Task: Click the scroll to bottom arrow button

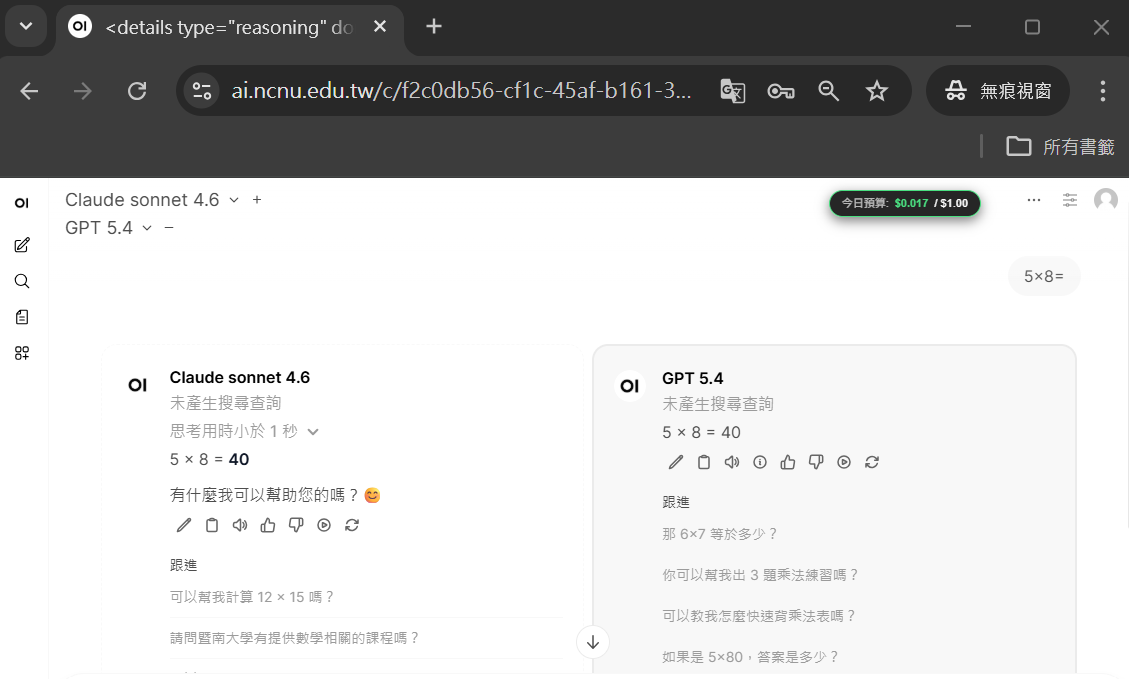Action: (593, 642)
